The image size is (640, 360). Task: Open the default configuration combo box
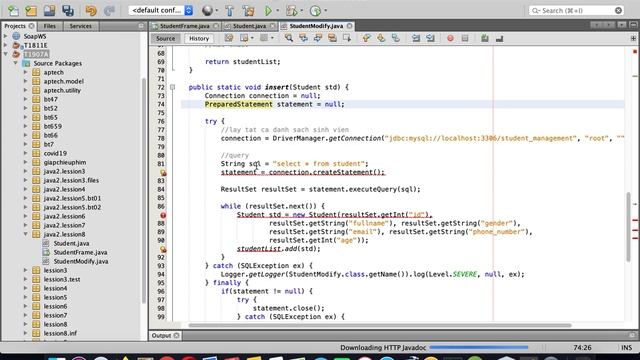161,10
